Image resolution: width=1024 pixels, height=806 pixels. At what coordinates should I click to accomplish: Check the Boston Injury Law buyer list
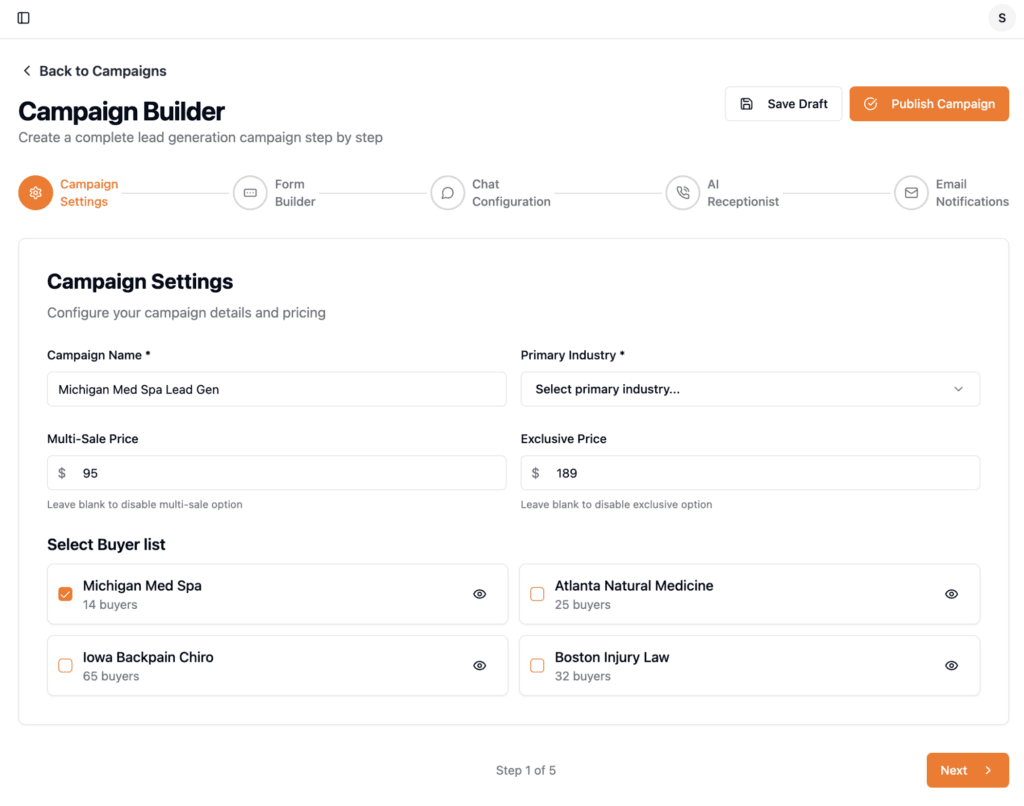pyautogui.click(x=537, y=665)
